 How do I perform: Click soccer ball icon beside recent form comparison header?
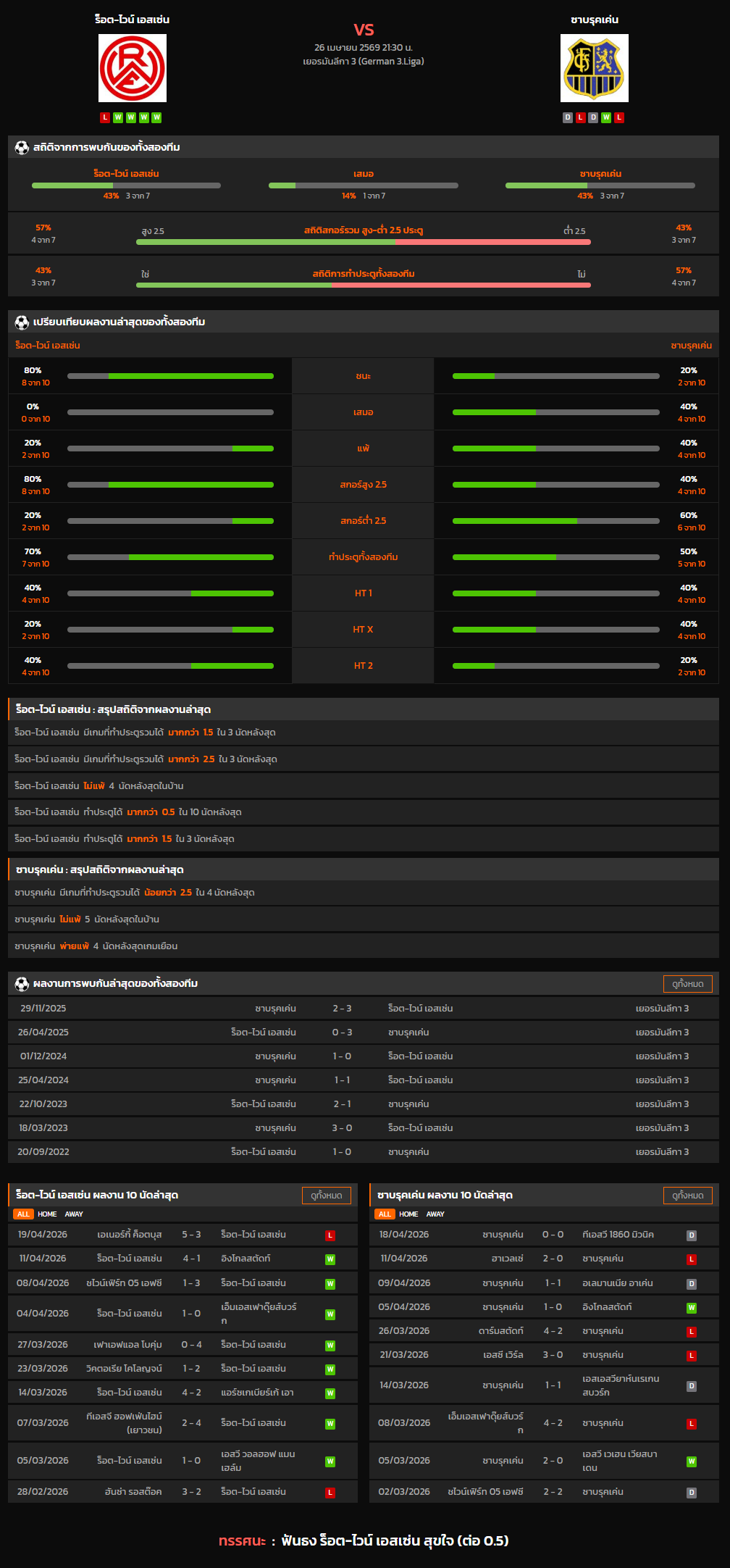[22, 322]
